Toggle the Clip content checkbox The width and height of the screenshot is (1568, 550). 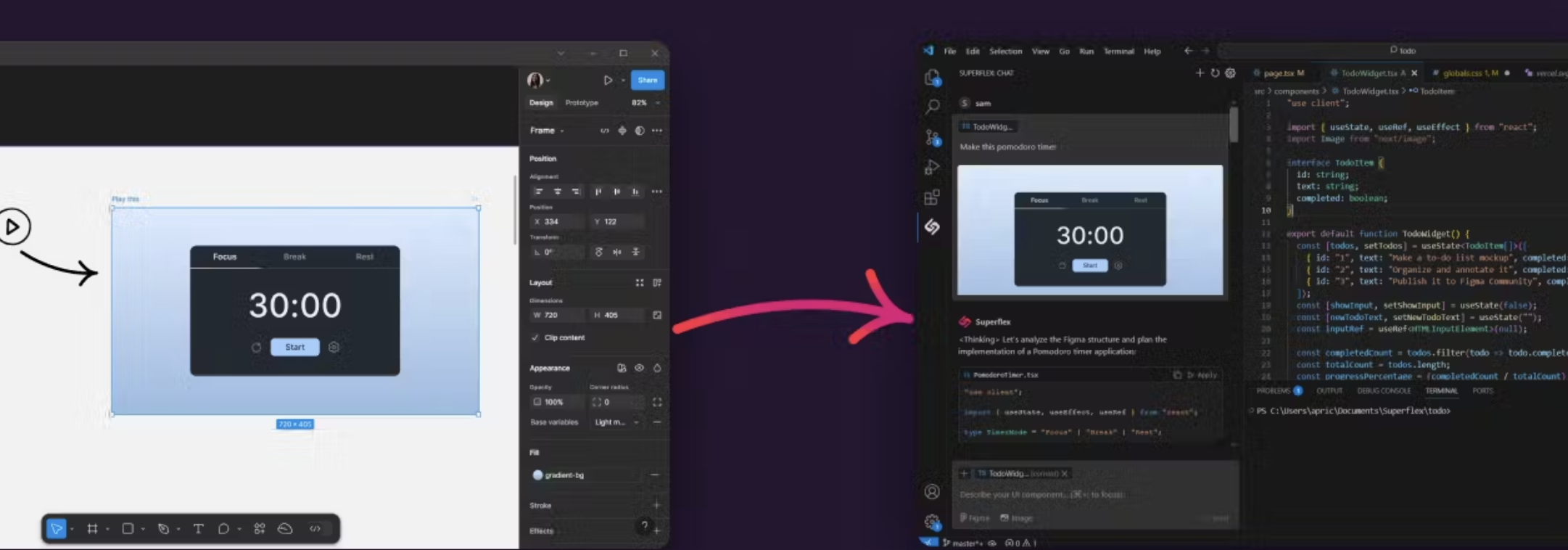tap(535, 338)
